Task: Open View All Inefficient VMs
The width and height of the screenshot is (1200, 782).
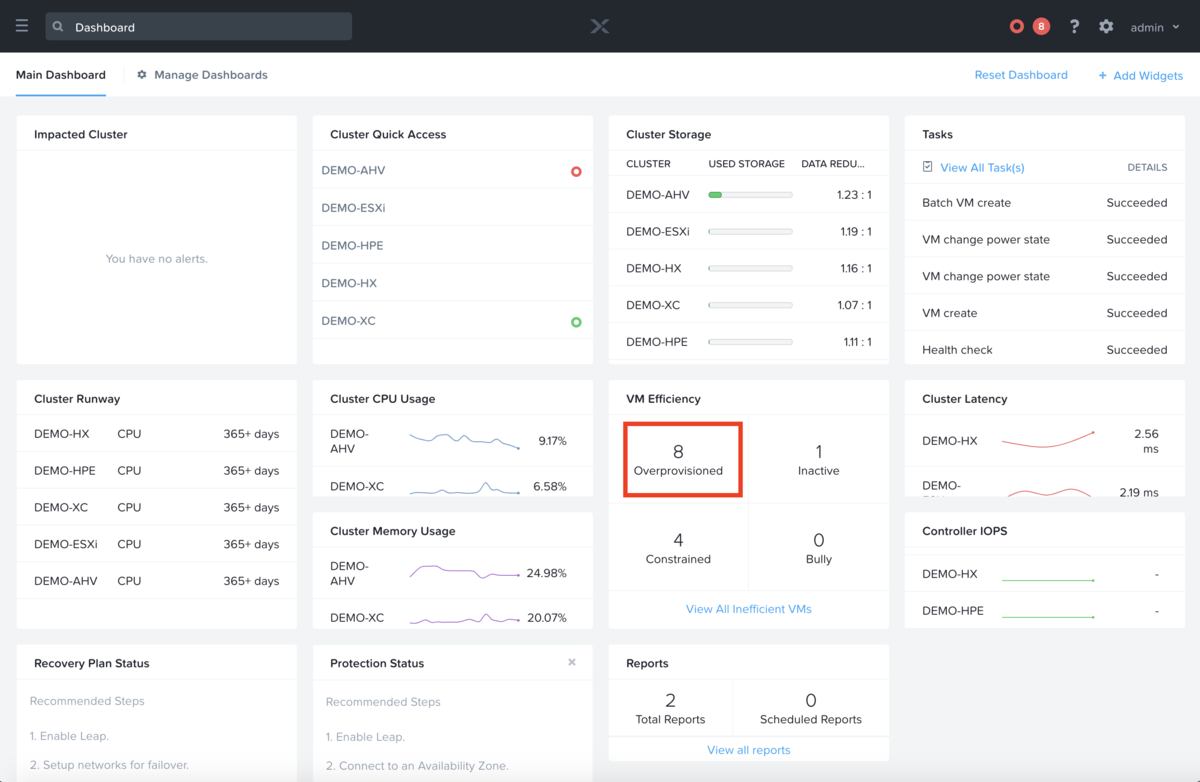Action: pos(748,609)
